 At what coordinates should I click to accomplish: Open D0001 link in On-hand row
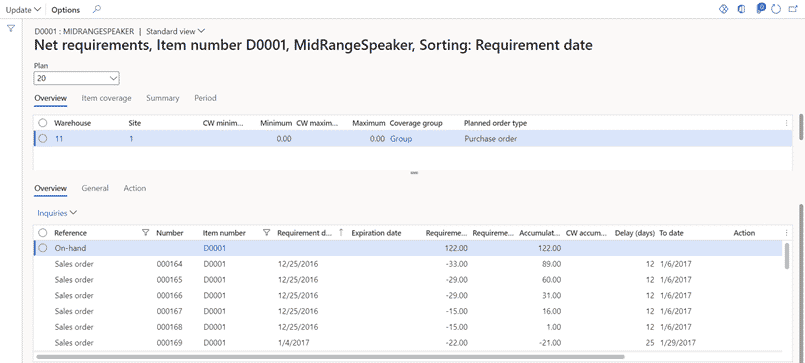pyautogui.click(x=215, y=248)
